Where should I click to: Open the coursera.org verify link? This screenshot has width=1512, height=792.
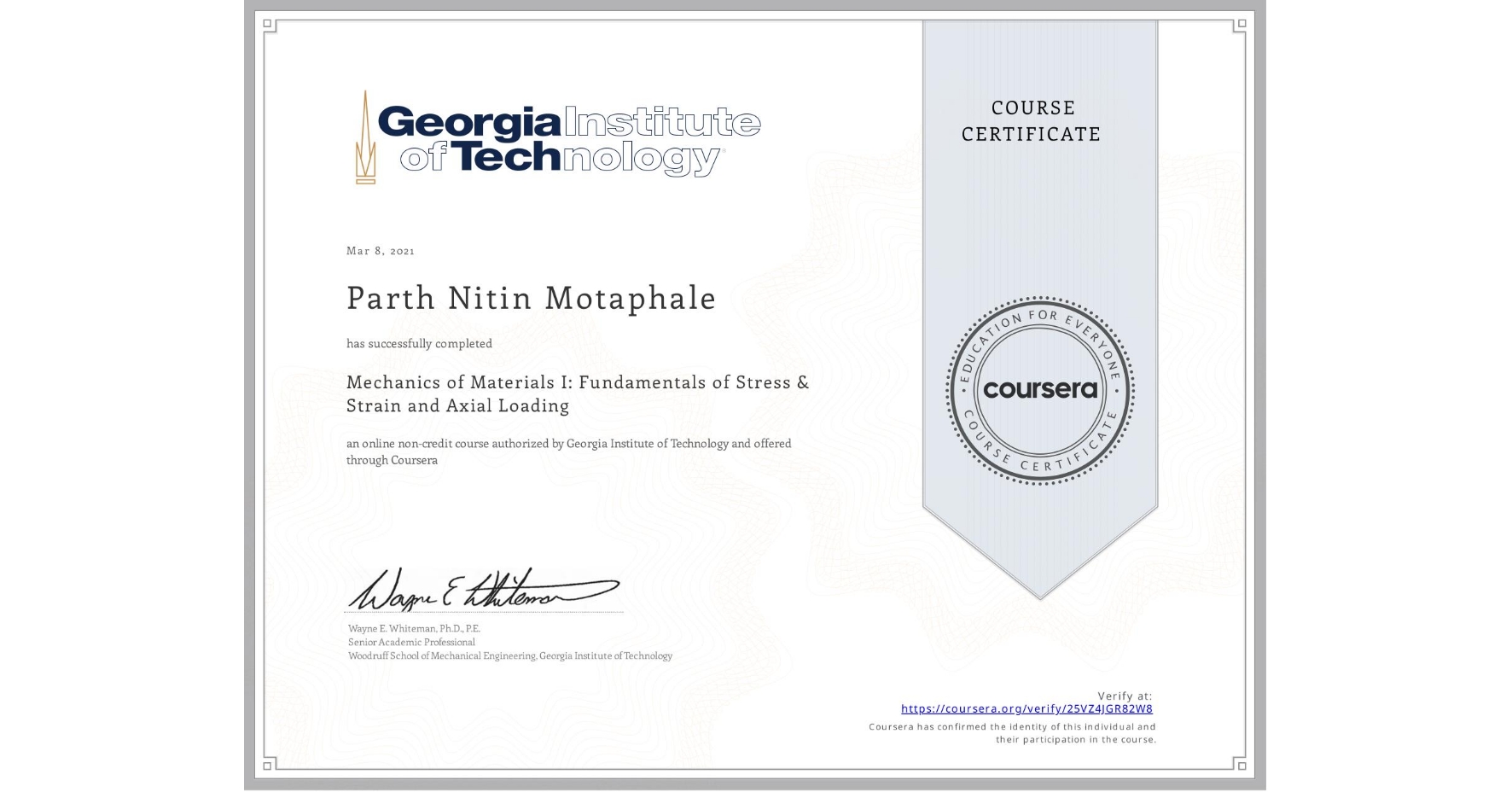(1026, 708)
